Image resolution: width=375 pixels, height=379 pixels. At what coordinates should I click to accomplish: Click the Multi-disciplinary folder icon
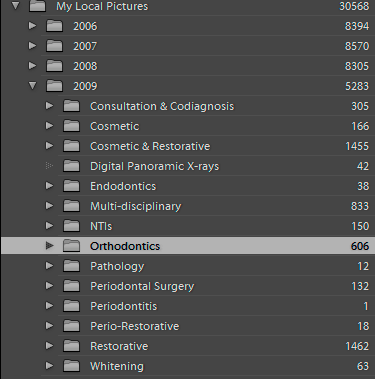[x=71, y=206]
